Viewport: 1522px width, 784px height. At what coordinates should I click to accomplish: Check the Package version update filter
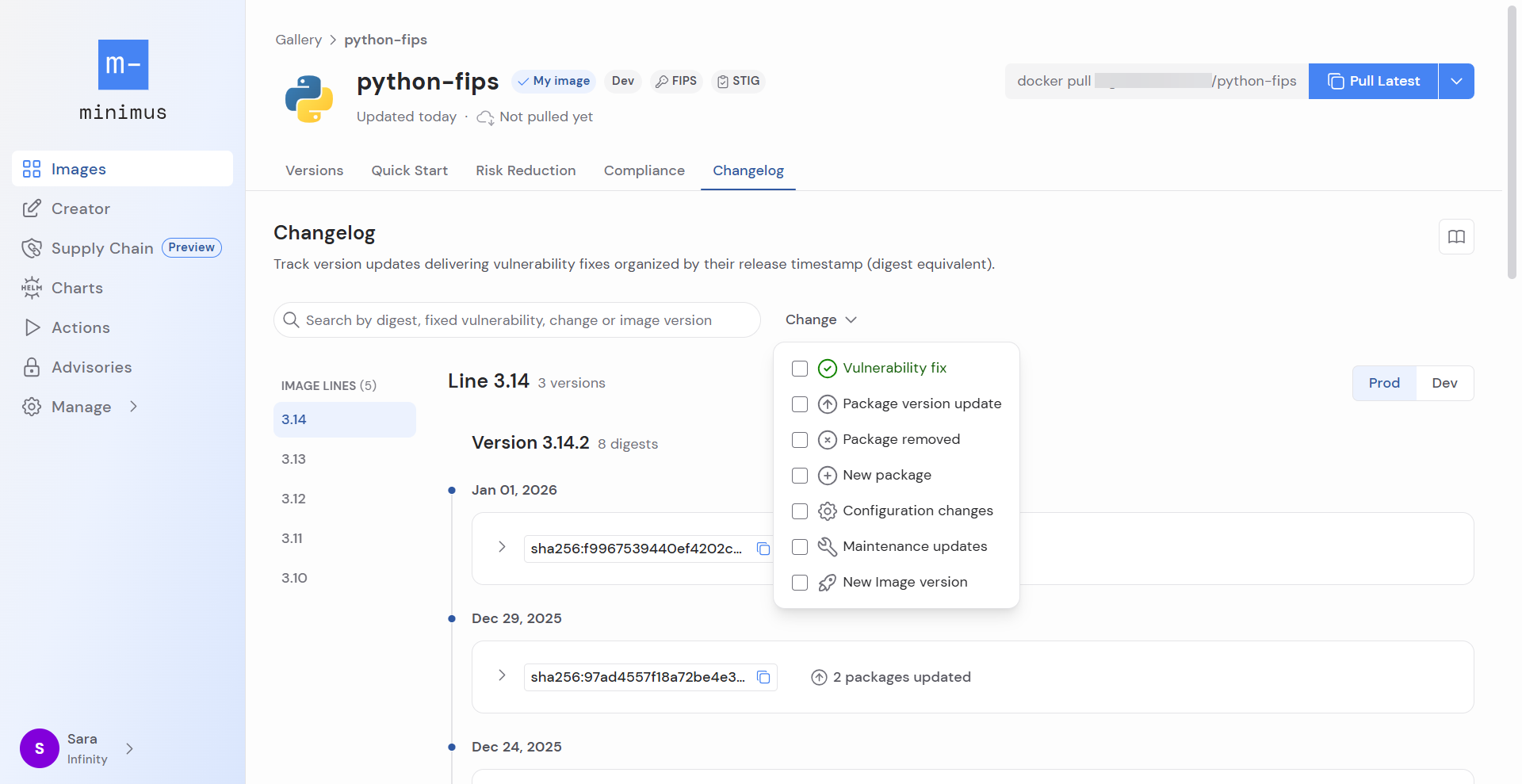(x=799, y=403)
